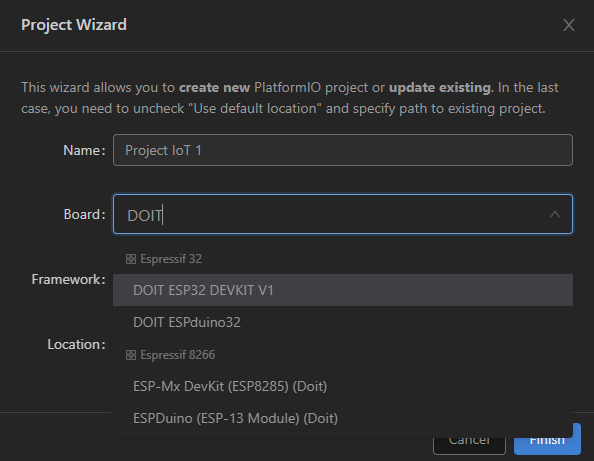Click the Name field label
Screen dimensions: 594x461
[84, 150]
